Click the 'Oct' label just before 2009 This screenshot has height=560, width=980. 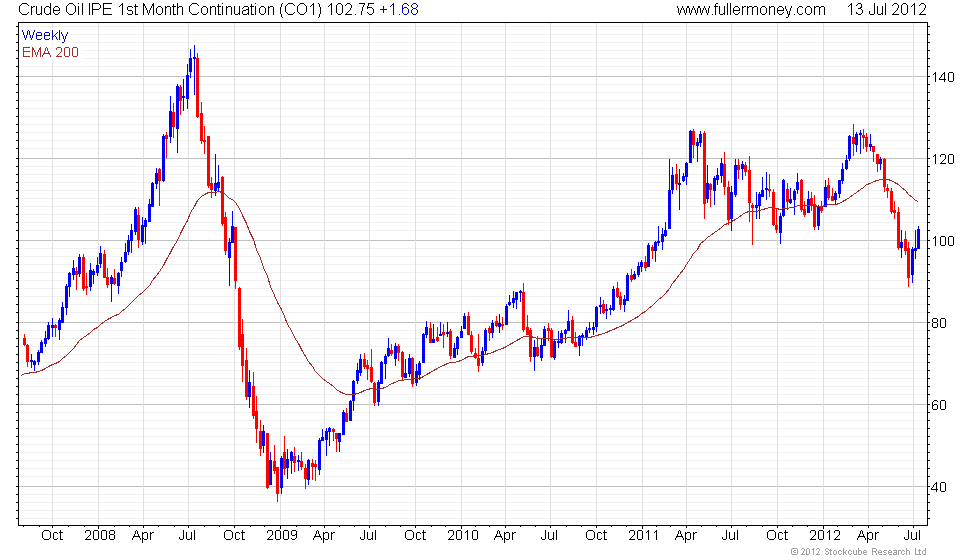tap(234, 535)
